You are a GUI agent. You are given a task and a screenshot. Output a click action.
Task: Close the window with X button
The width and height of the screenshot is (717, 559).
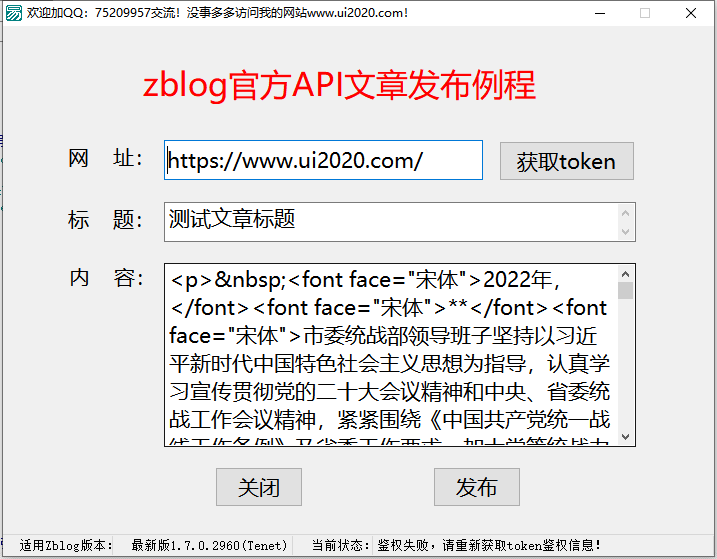[x=690, y=13]
